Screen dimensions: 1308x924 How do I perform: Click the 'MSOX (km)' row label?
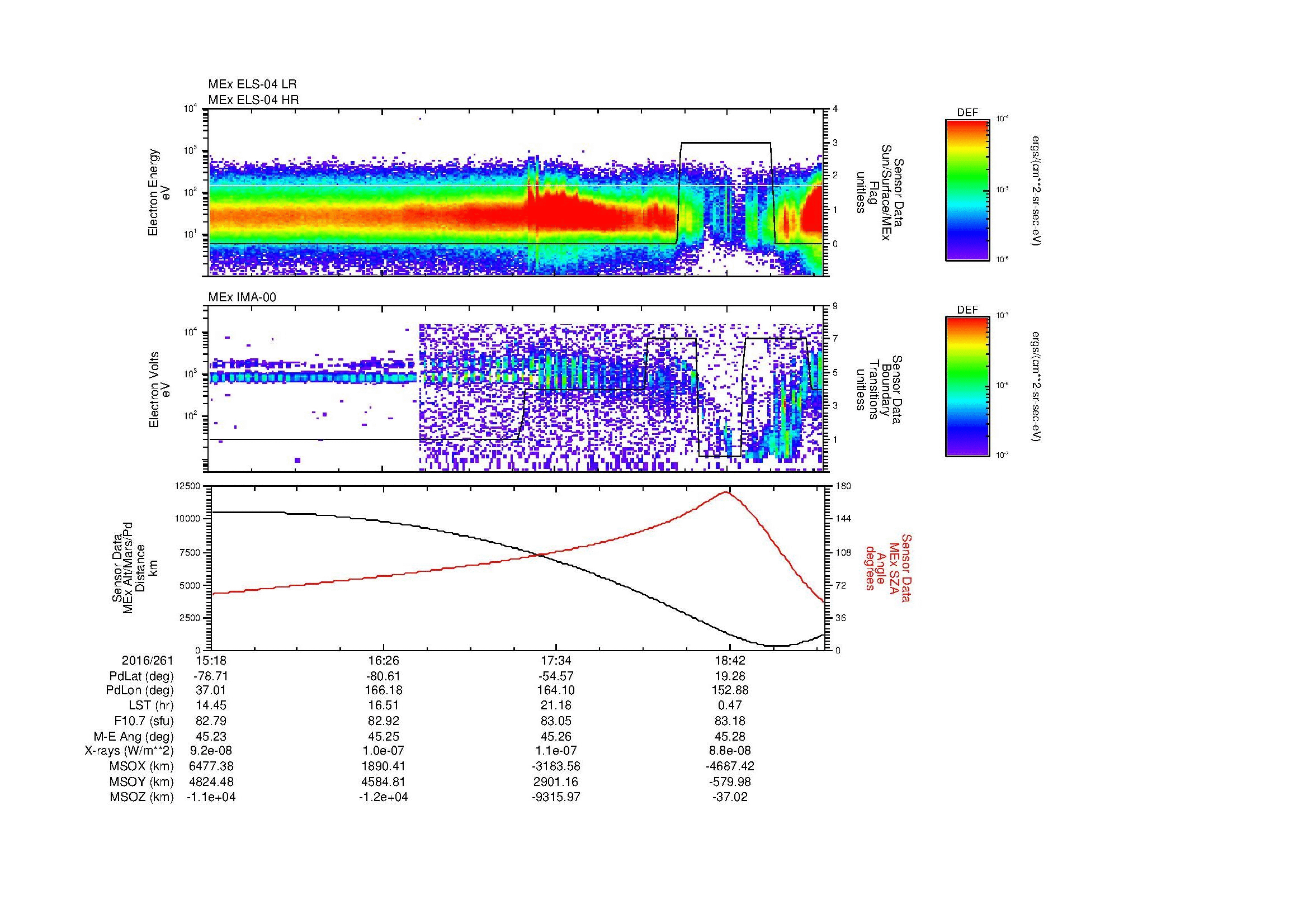pyautogui.click(x=143, y=766)
